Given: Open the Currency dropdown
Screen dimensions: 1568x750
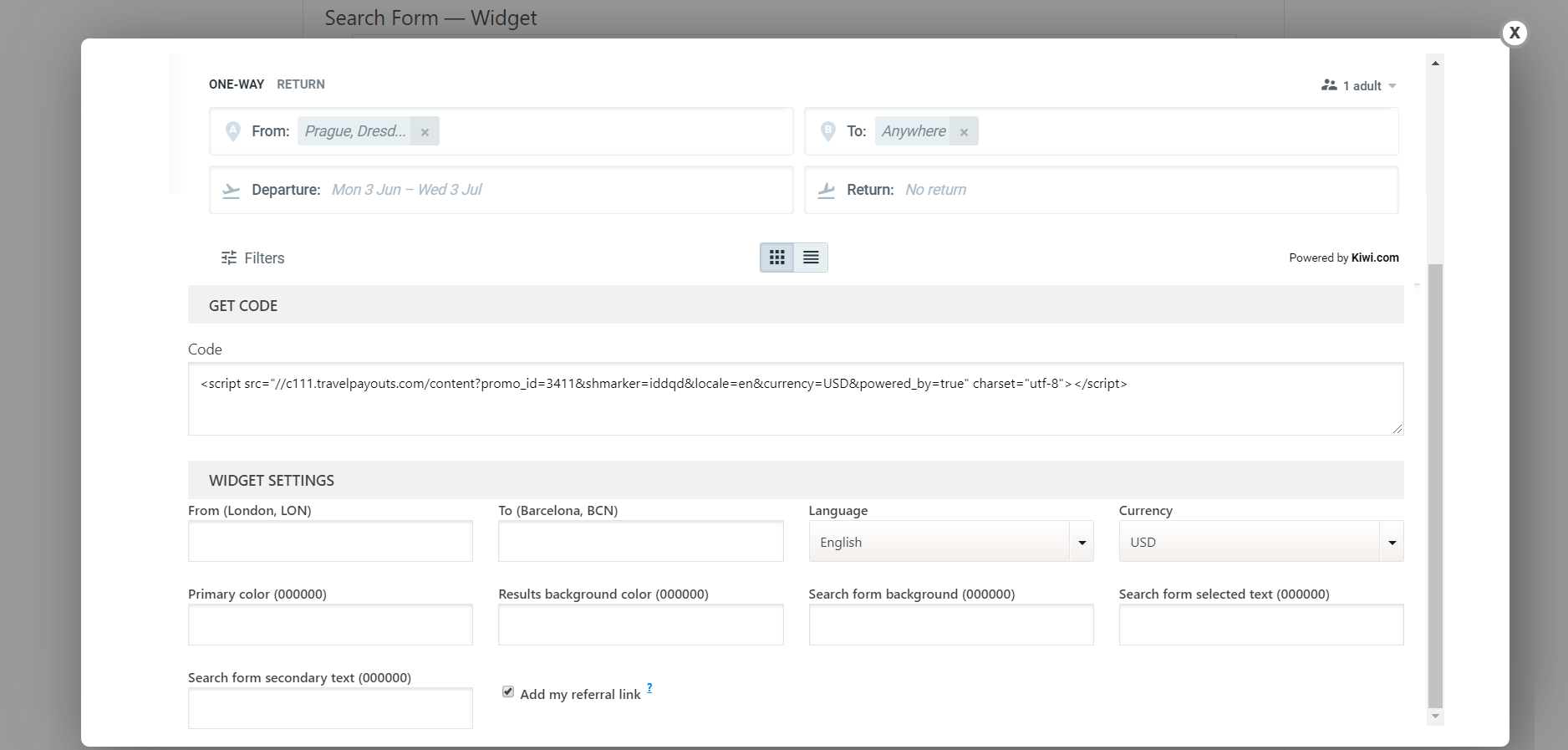Looking at the screenshot, I should (1260, 542).
